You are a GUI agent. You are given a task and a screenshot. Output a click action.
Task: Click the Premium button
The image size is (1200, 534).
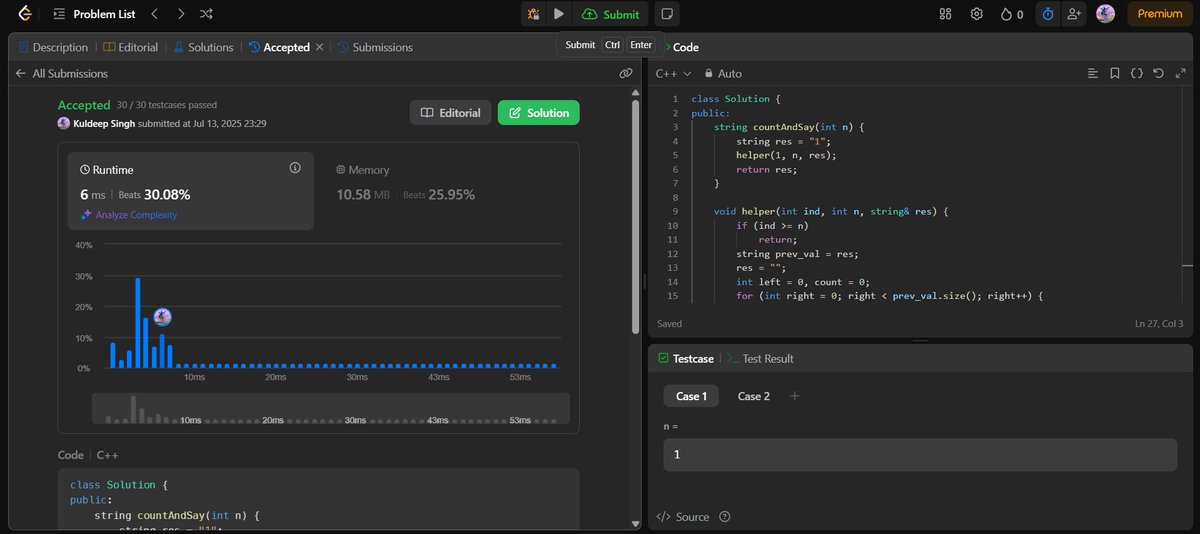coord(1159,14)
